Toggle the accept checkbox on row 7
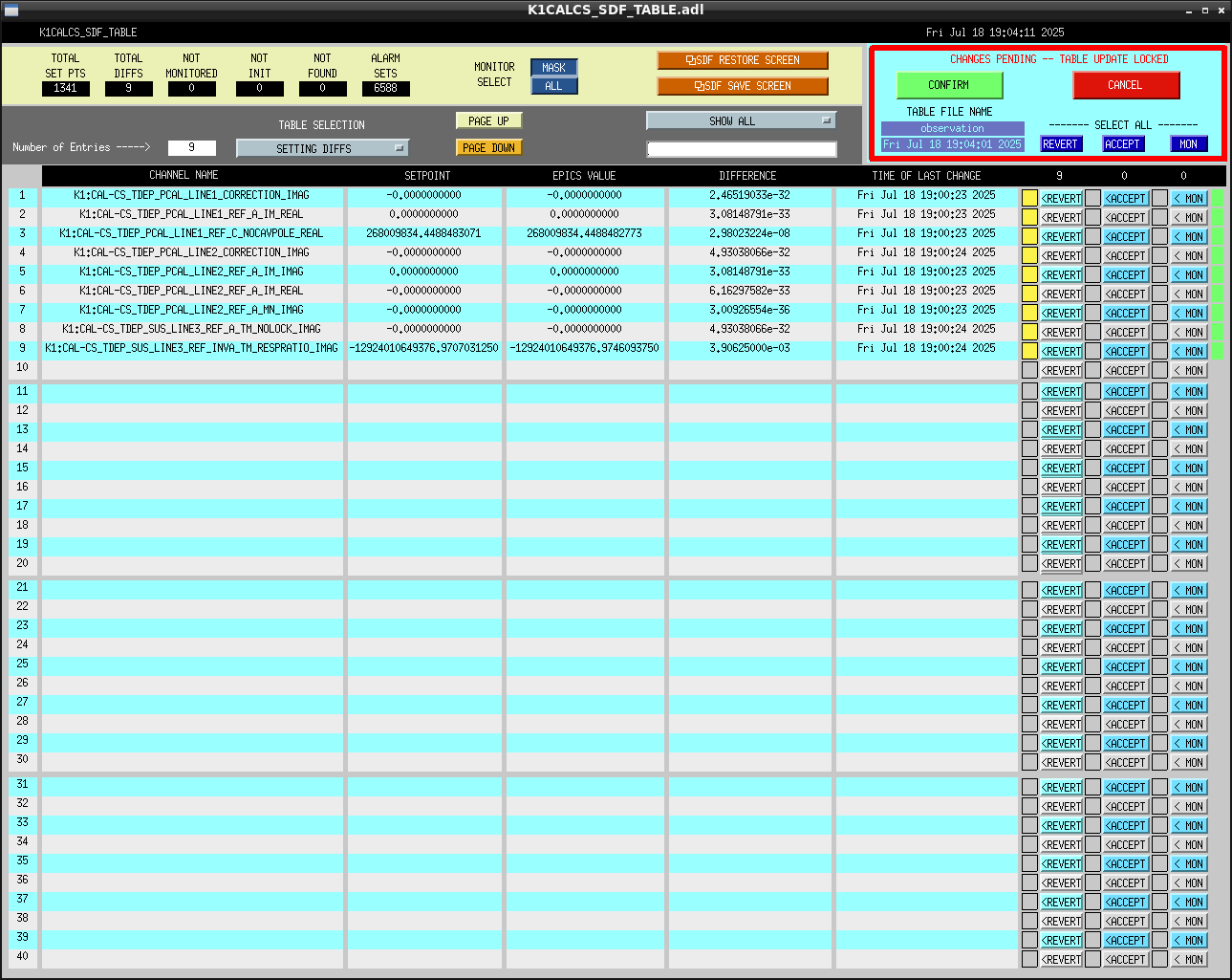Screen dimensions: 1232x980 point(1092,313)
